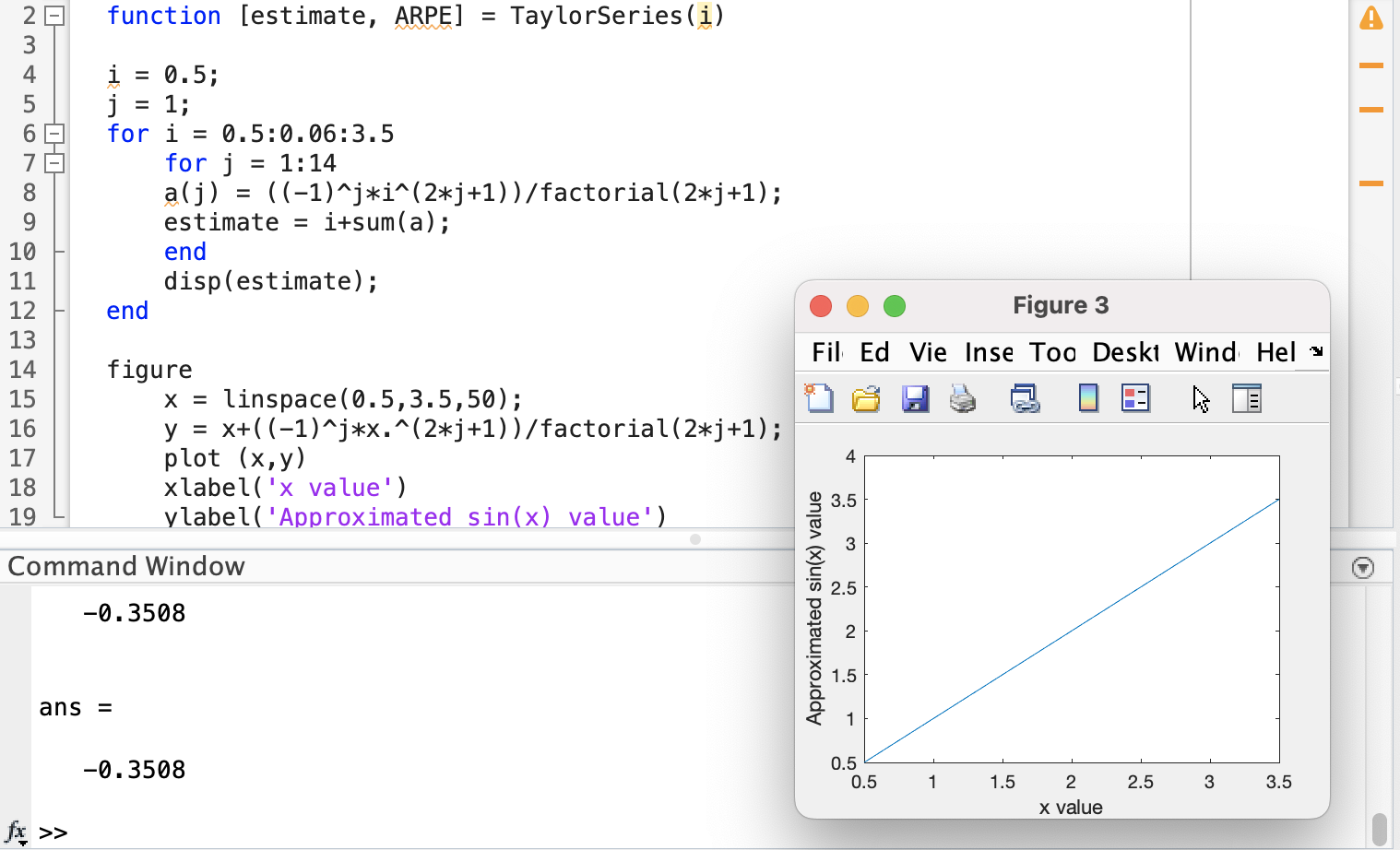The width and height of the screenshot is (1400, 850).
Task: Open the Tools menu in Figure 3
Action: pyautogui.click(x=1052, y=352)
